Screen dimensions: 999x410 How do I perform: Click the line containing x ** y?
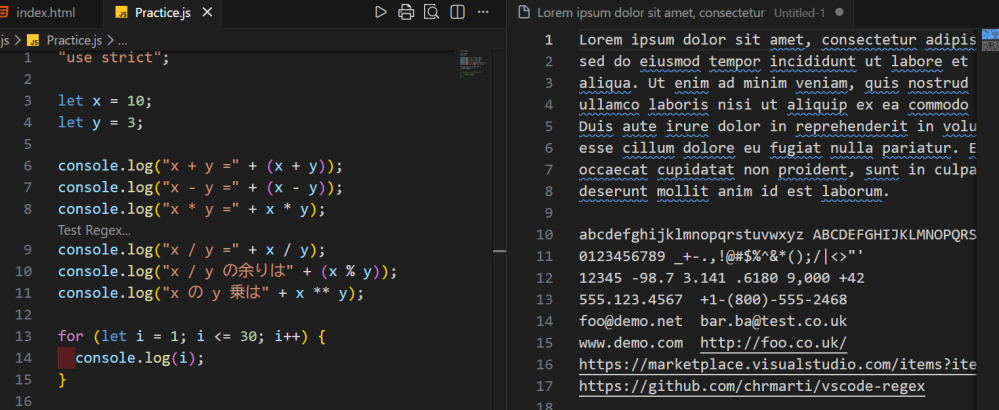point(210,293)
